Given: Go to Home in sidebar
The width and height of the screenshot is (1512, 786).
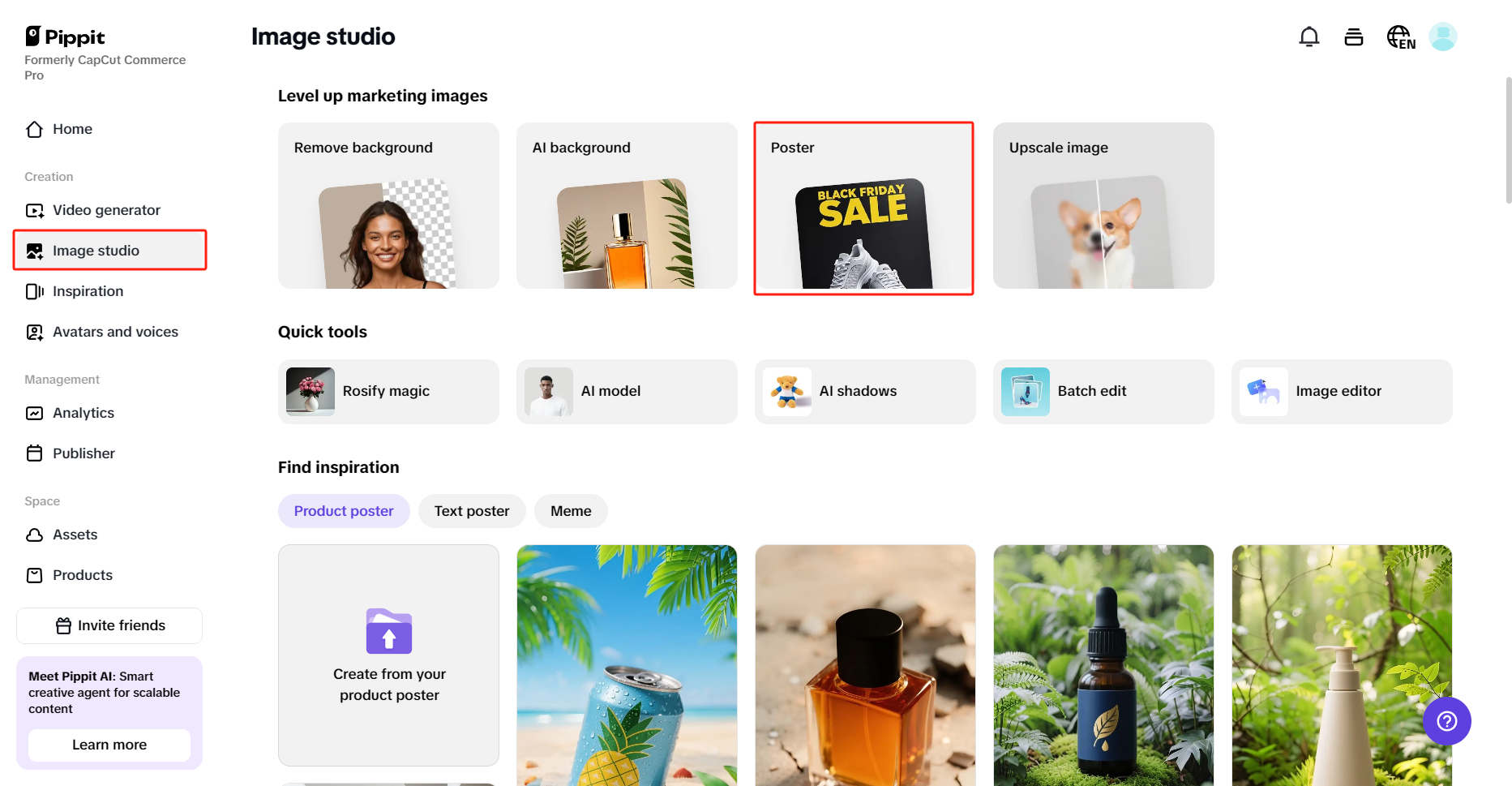Looking at the screenshot, I should [72, 129].
